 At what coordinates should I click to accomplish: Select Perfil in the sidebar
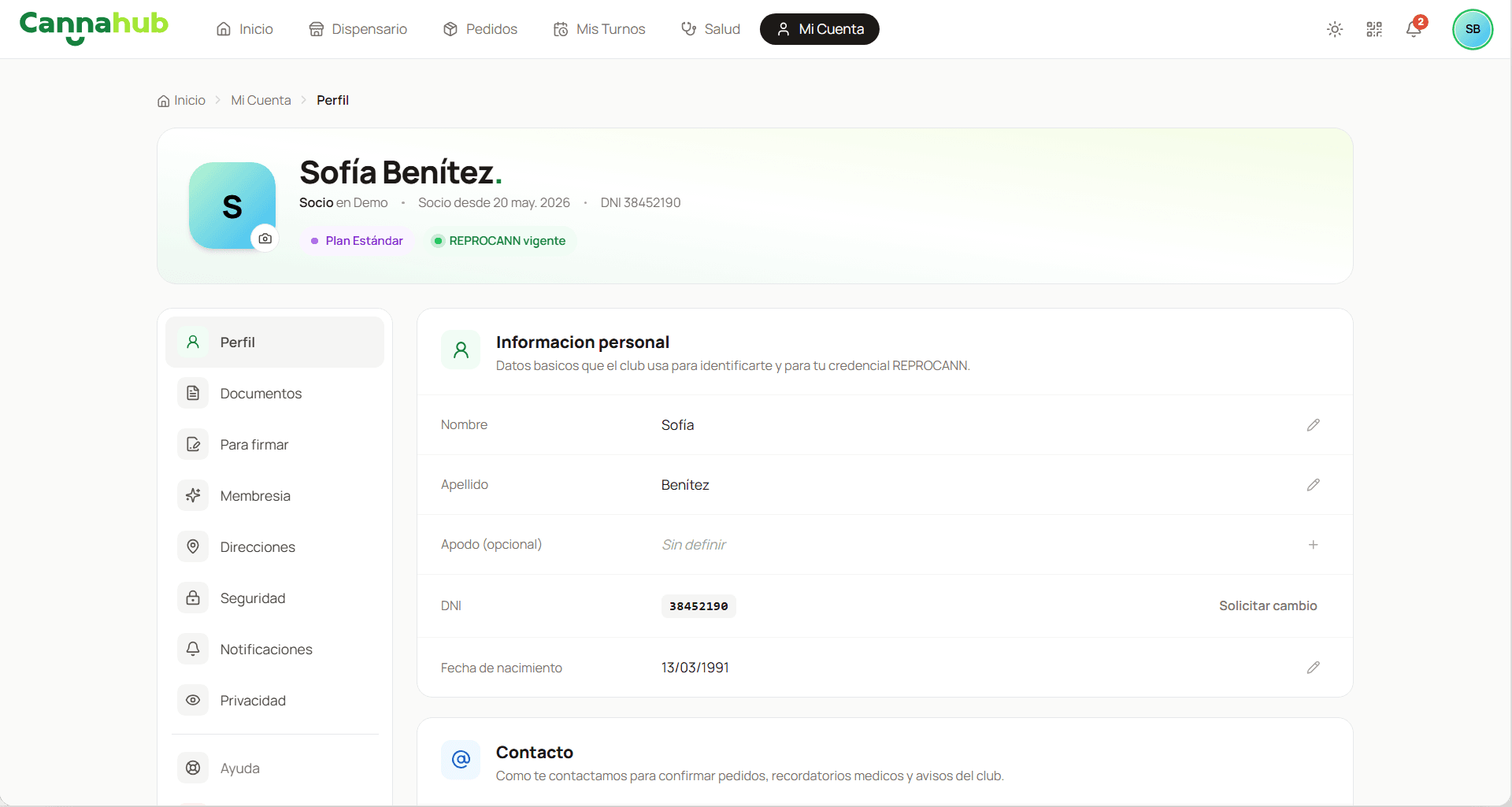click(x=275, y=342)
